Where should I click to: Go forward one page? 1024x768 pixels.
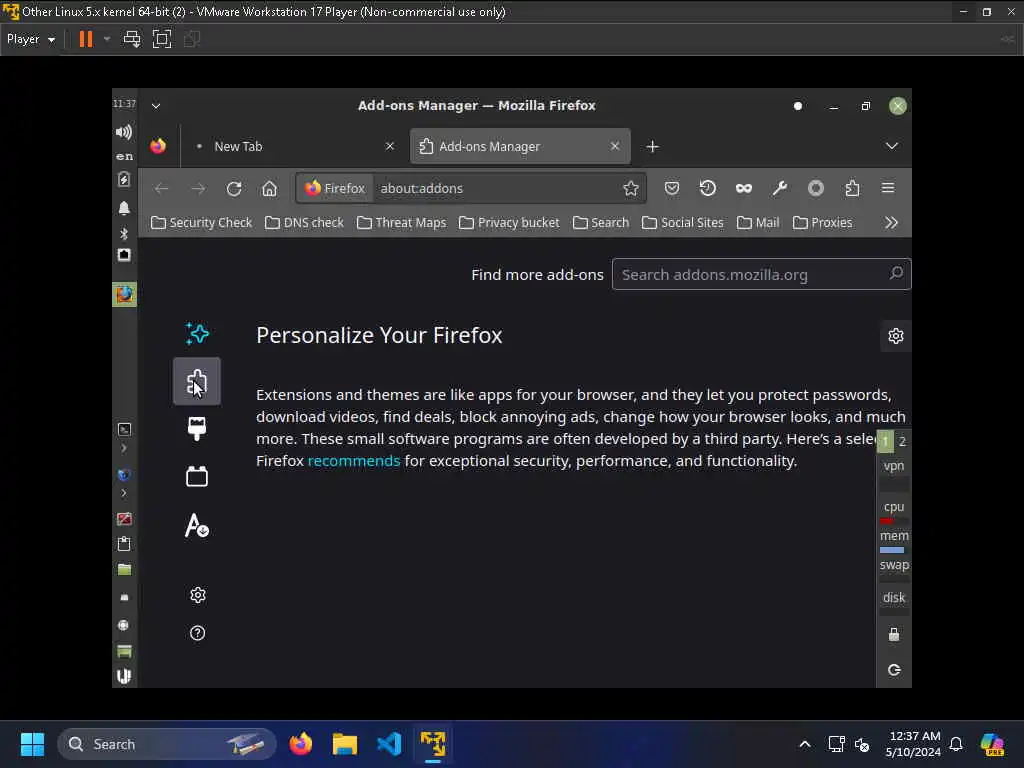198,189
